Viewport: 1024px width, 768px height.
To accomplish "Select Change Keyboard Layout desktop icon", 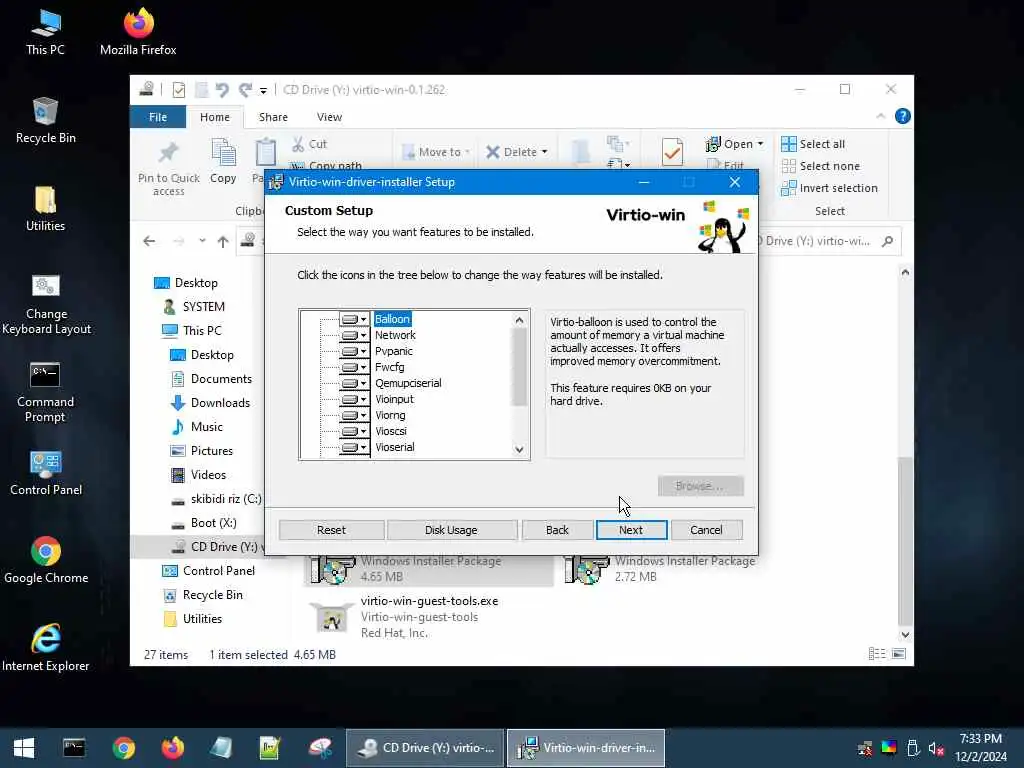I will (46, 304).
